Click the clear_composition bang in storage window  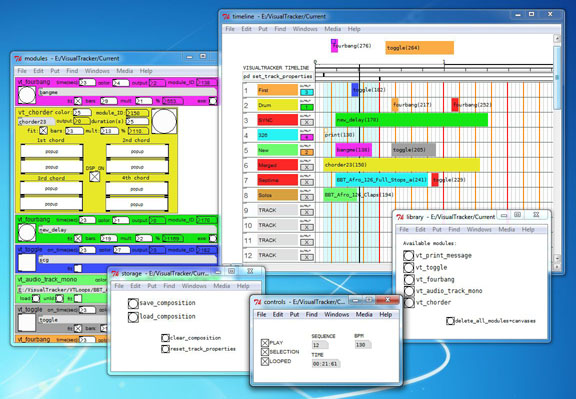[x=165, y=338]
